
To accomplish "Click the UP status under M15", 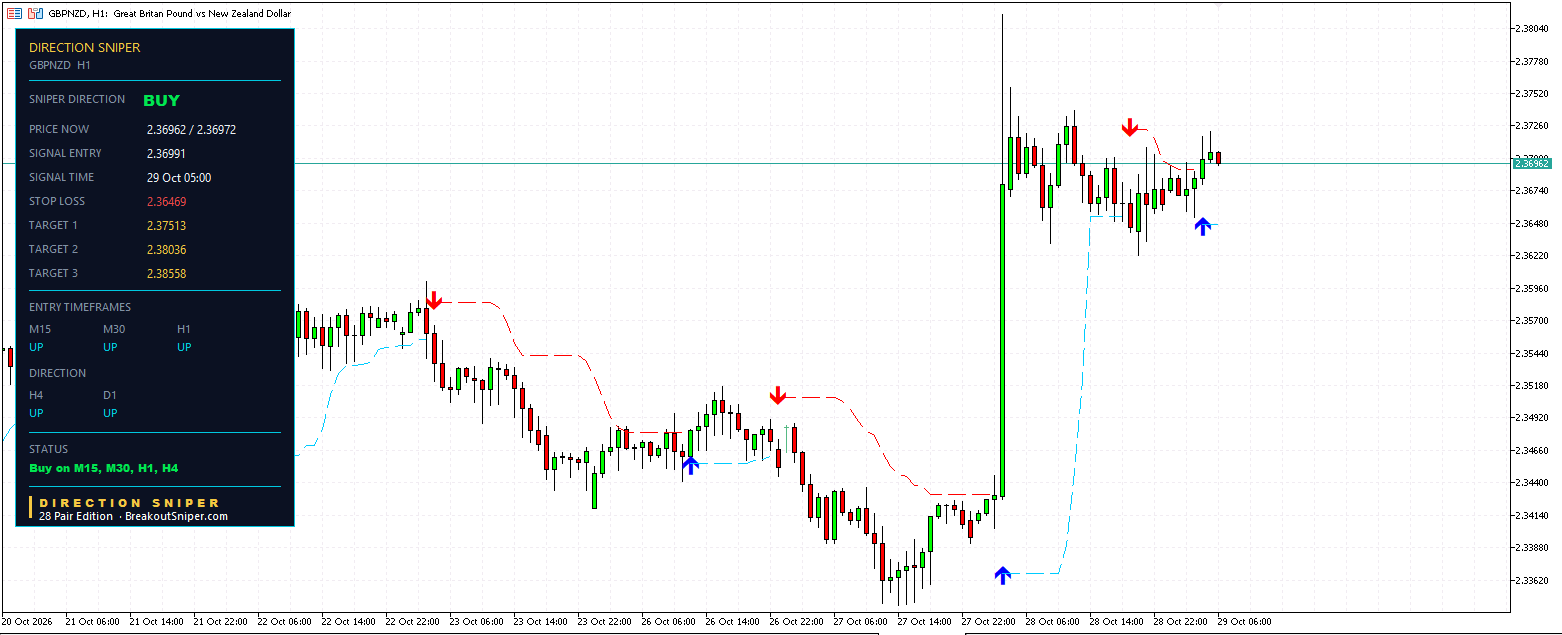I will (36, 347).
